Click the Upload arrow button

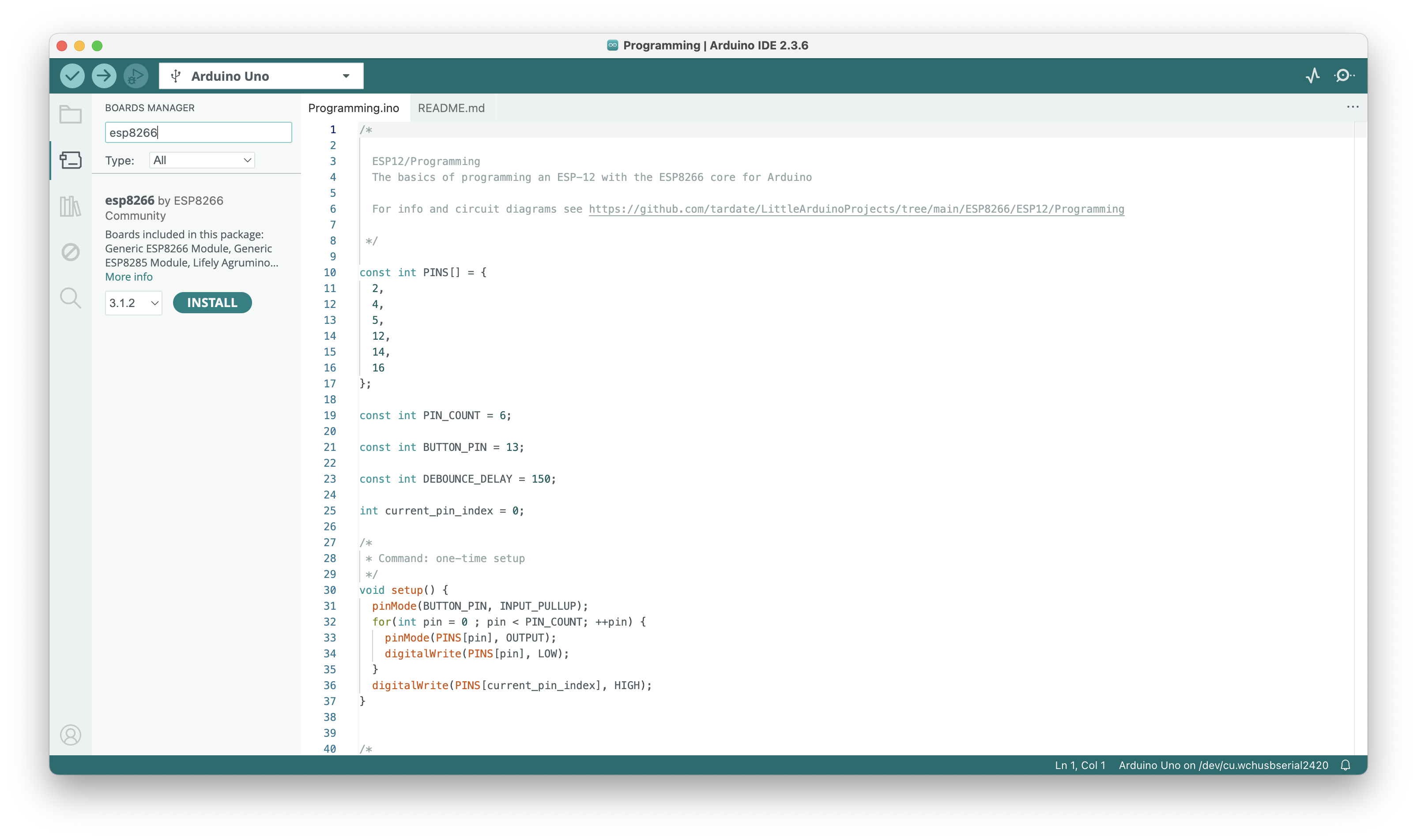104,76
